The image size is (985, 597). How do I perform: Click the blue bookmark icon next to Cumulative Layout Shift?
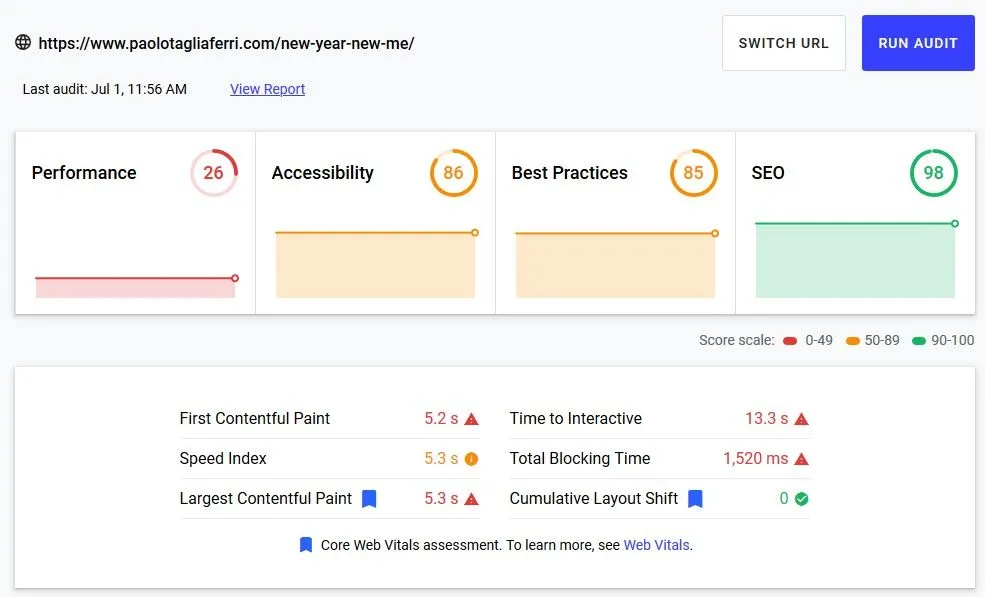click(x=695, y=499)
